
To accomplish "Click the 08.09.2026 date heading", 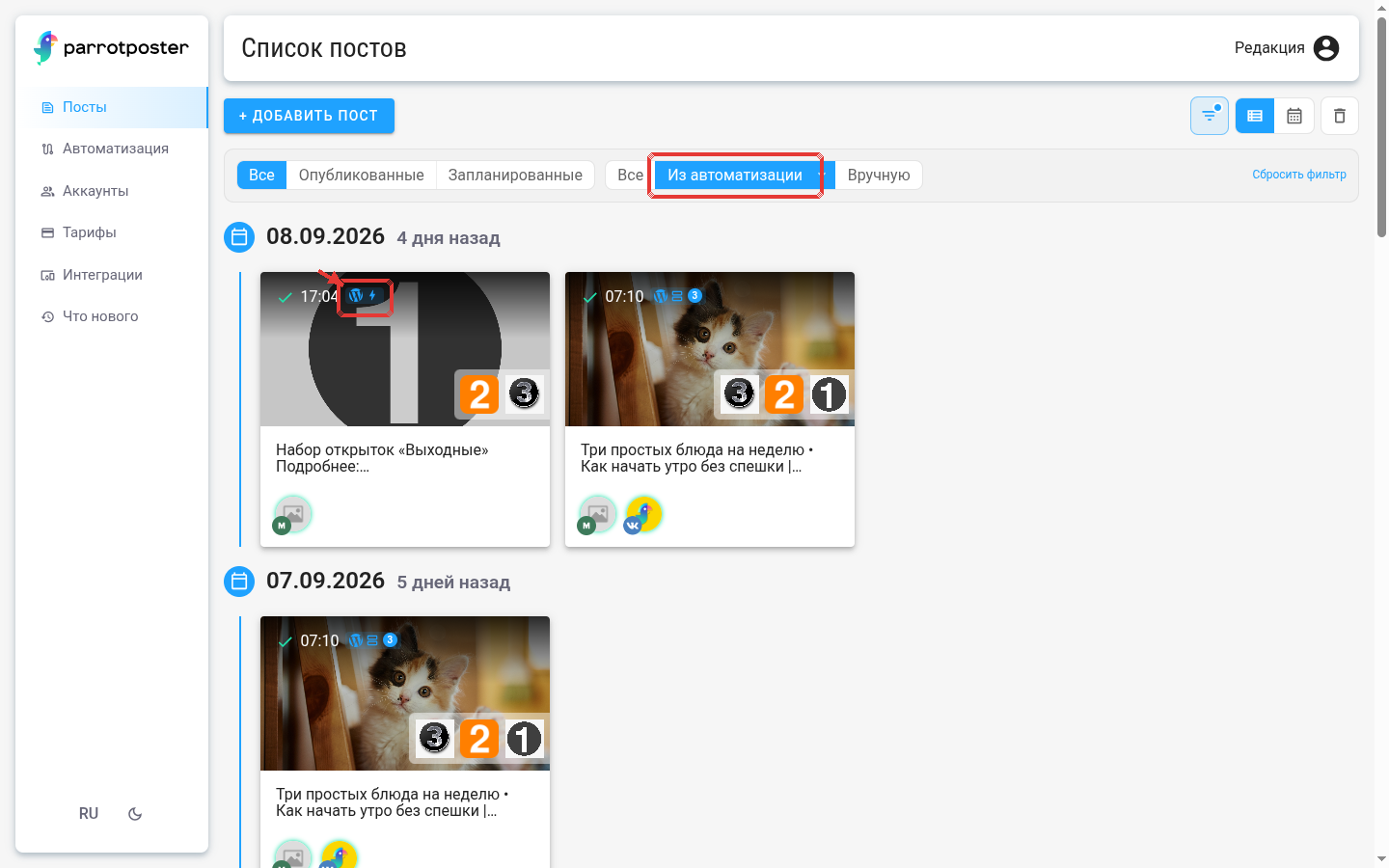I will pos(325,236).
